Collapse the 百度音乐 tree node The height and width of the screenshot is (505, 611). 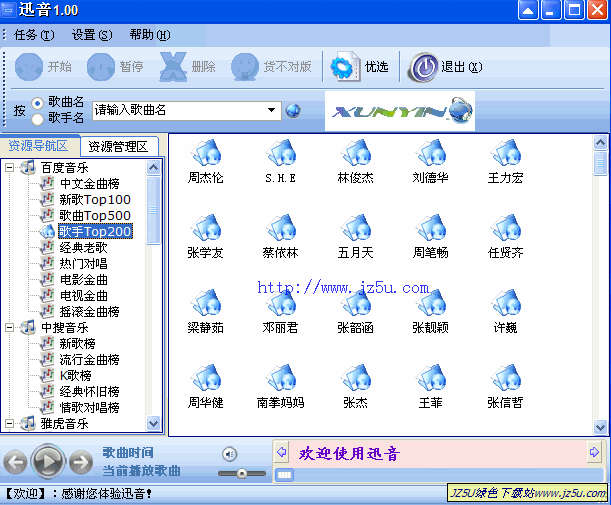tap(9, 168)
